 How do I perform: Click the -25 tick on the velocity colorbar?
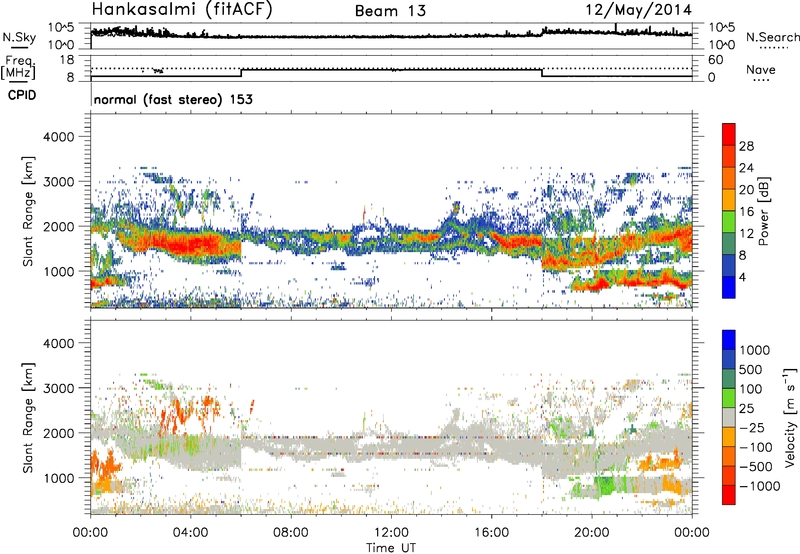(x=752, y=427)
